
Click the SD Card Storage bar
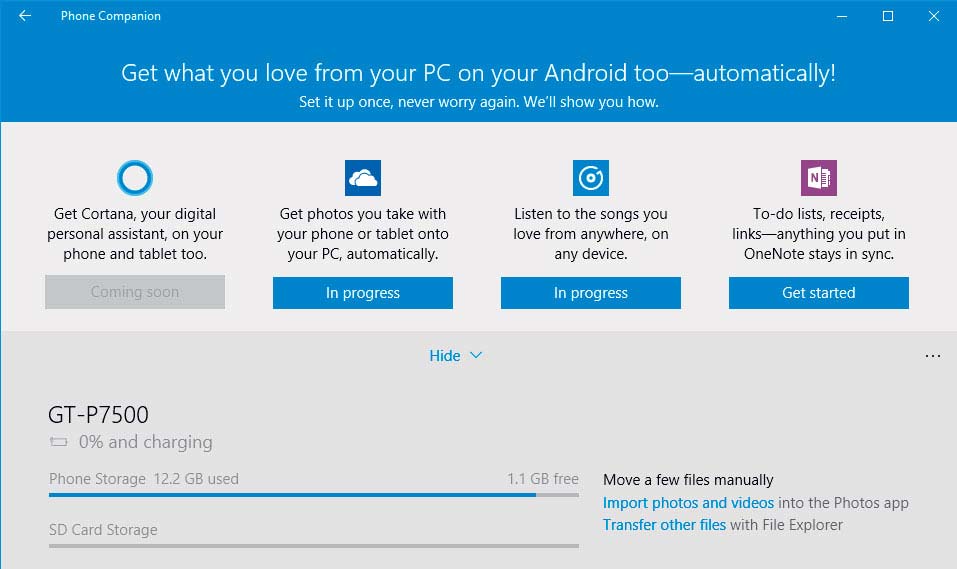pos(314,546)
